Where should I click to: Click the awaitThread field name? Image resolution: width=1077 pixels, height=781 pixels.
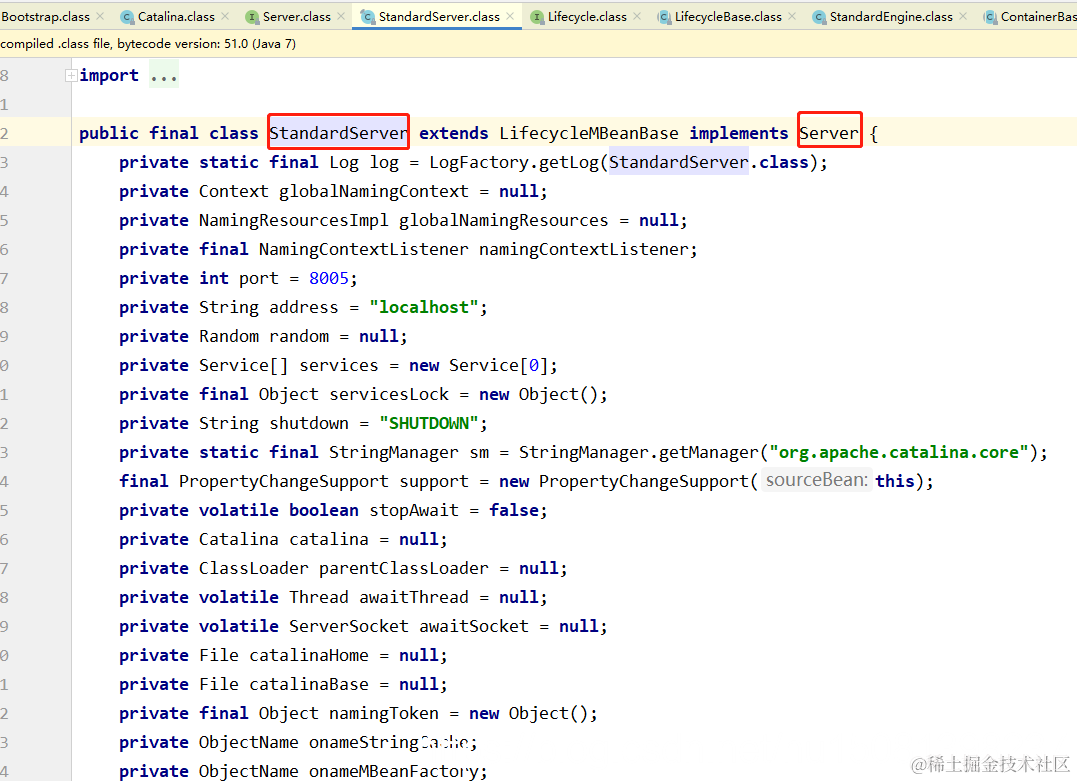pos(413,597)
